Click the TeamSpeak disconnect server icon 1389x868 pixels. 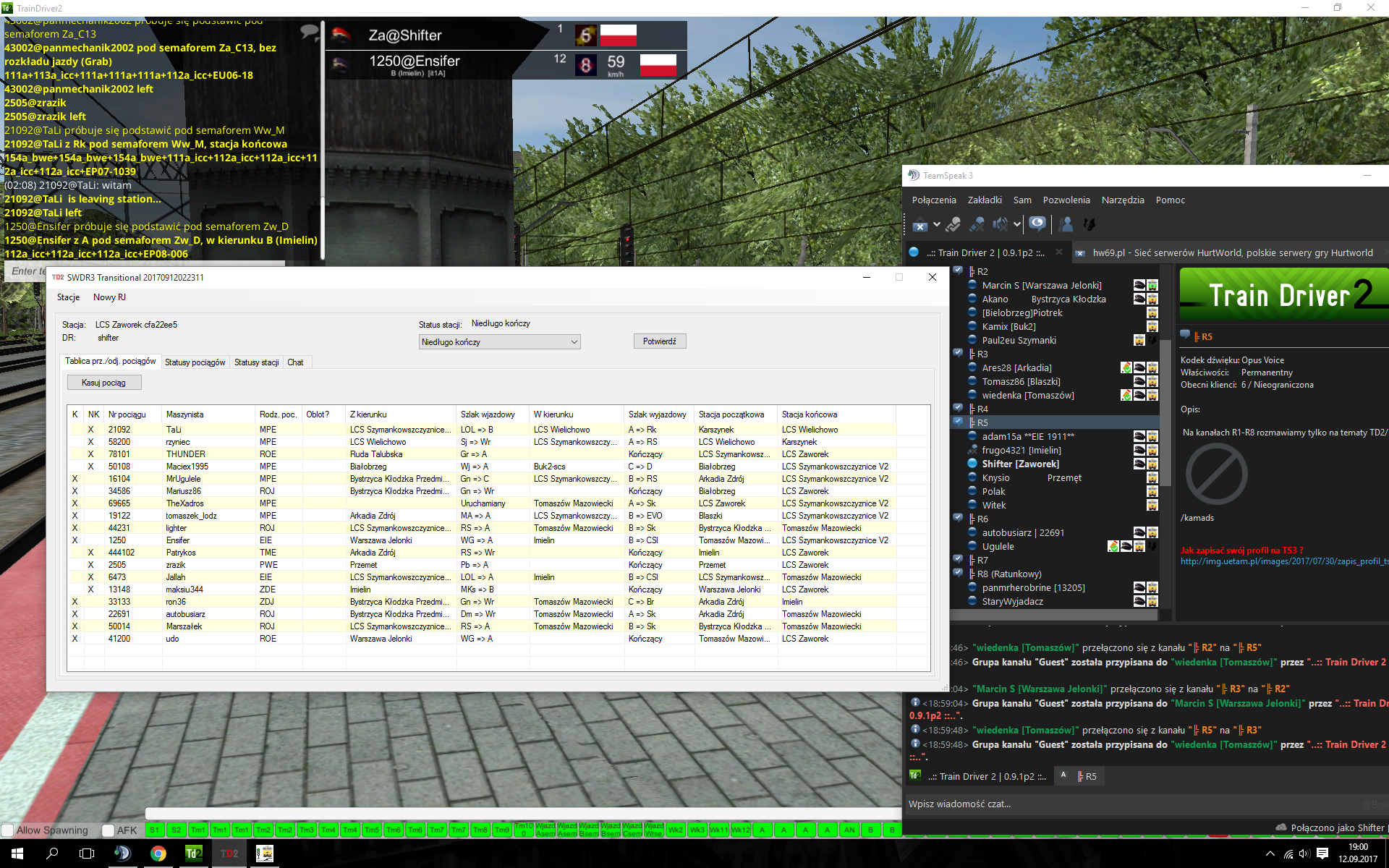(x=919, y=225)
